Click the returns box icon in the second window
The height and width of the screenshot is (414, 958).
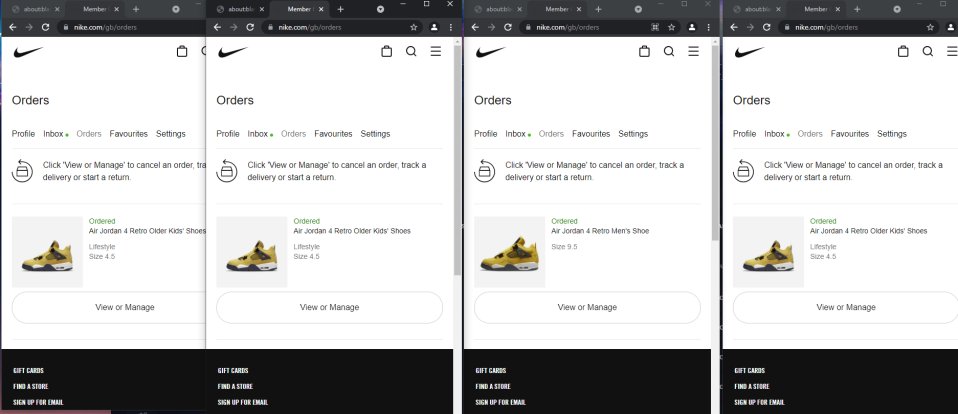[x=227, y=170]
